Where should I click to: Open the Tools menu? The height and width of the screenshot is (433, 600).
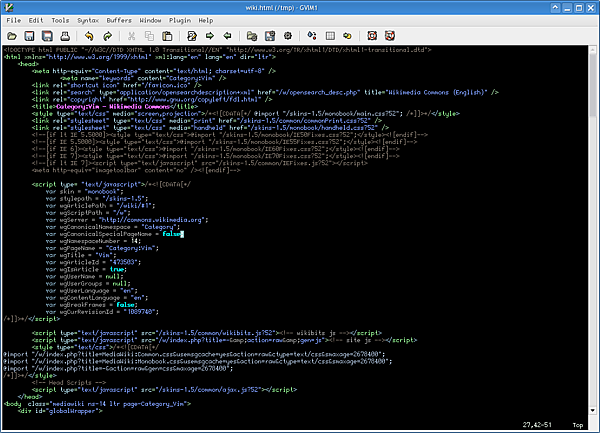(61, 19)
